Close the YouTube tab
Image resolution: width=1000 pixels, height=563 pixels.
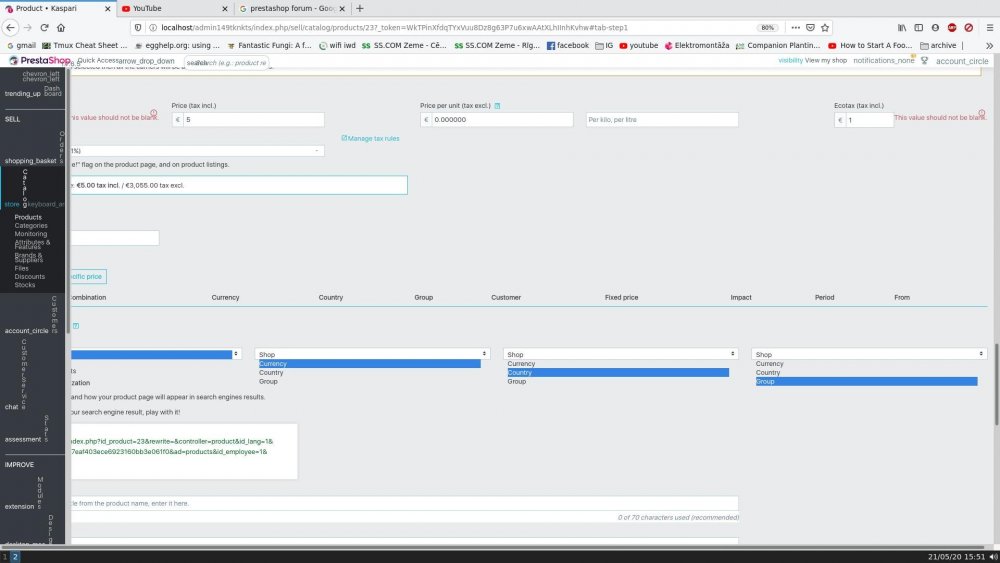[224, 8]
